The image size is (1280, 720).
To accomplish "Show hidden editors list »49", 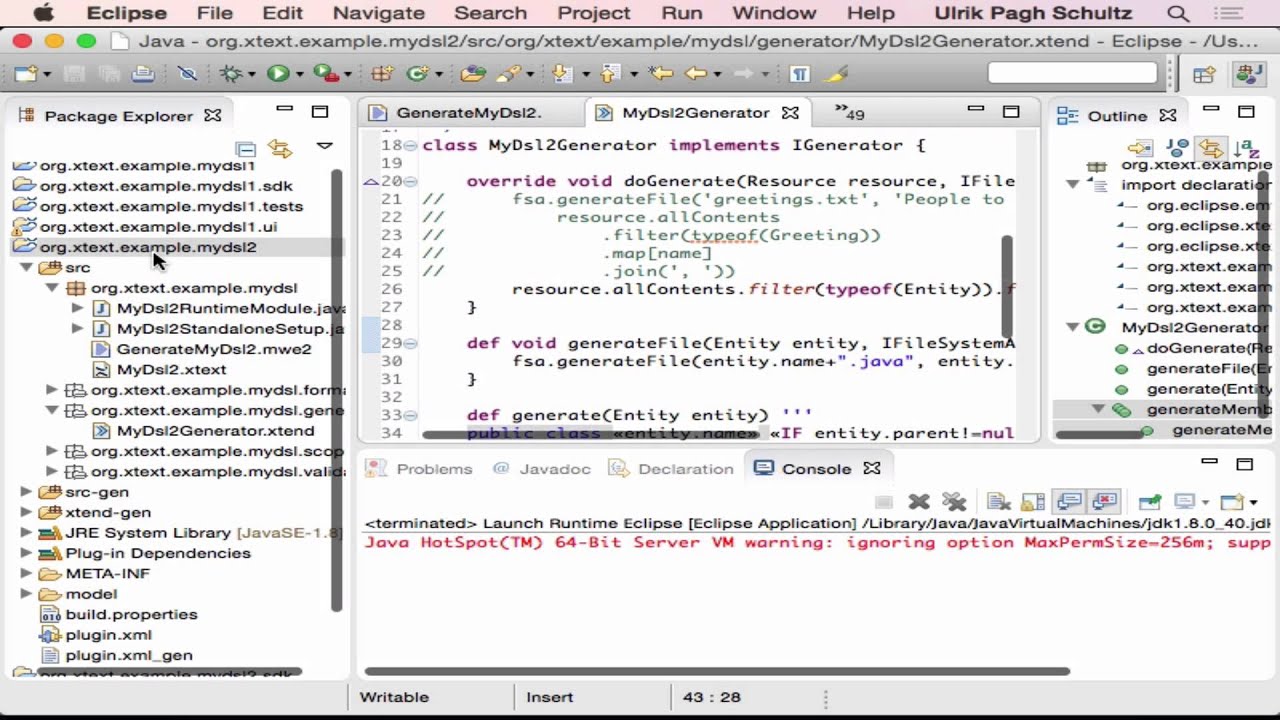I will tap(849, 113).
